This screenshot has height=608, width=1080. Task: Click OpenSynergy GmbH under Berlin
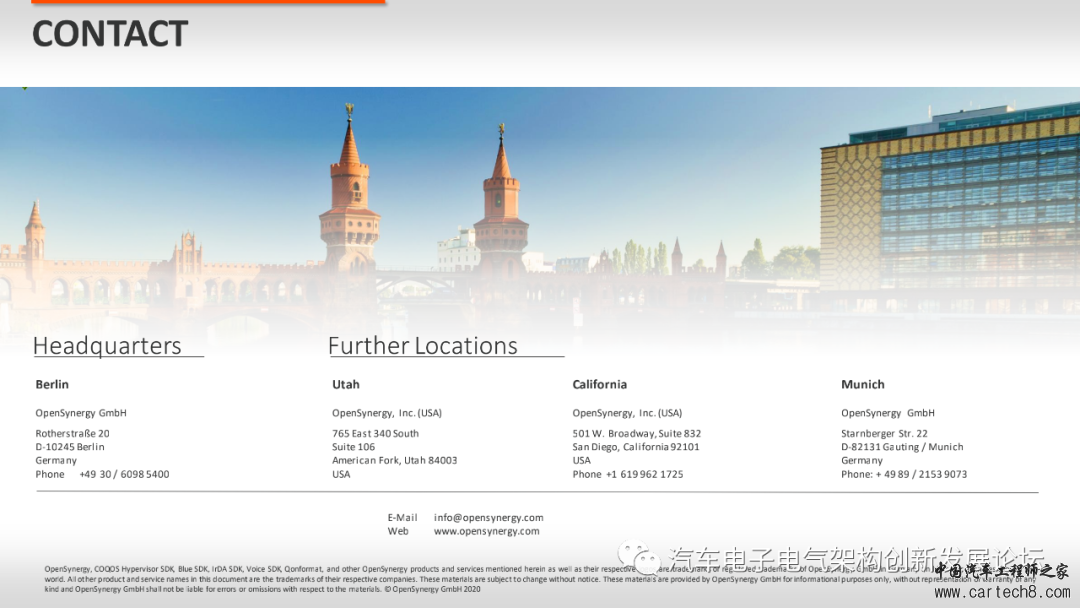(81, 413)
